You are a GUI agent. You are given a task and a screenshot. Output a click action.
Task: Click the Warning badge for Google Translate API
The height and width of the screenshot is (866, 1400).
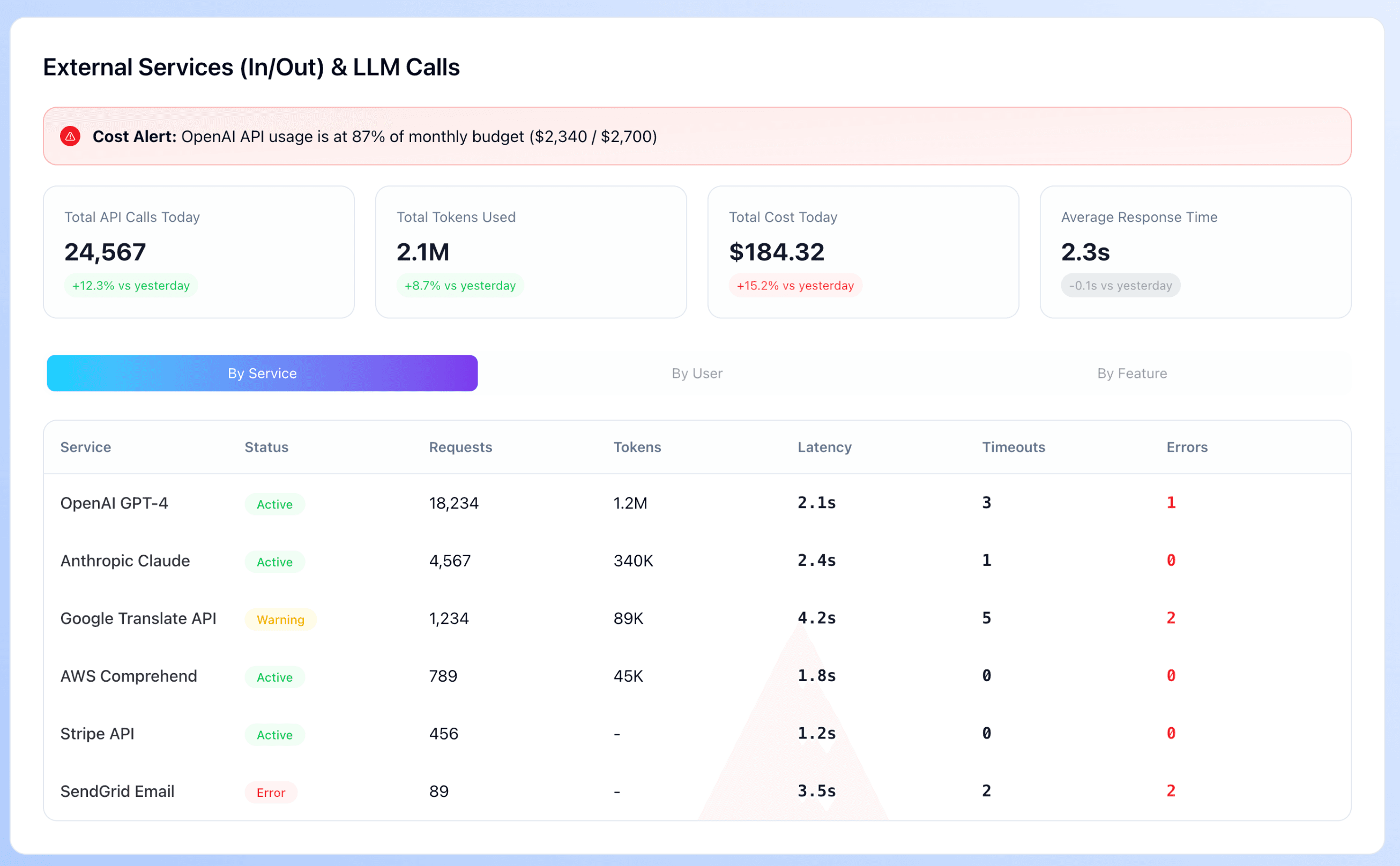(280, 619)
